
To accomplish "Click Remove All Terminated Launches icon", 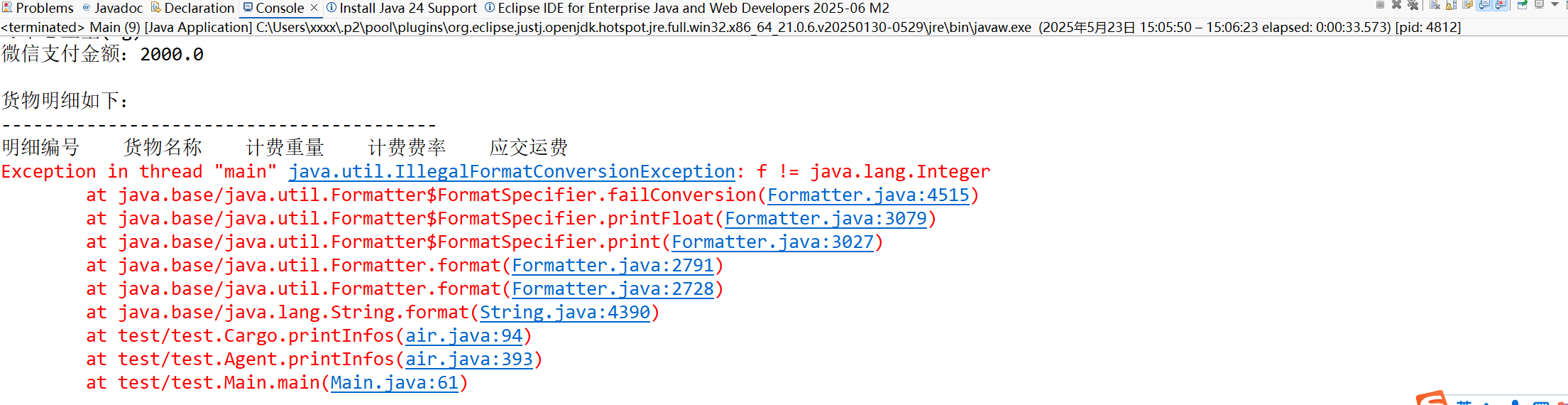I will (1413, 5).
